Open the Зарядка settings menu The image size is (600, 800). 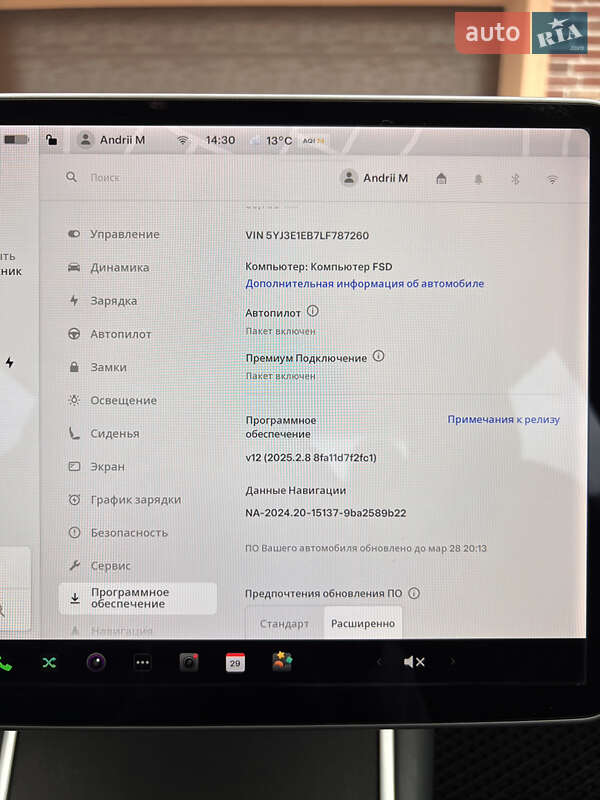(103, 301)
